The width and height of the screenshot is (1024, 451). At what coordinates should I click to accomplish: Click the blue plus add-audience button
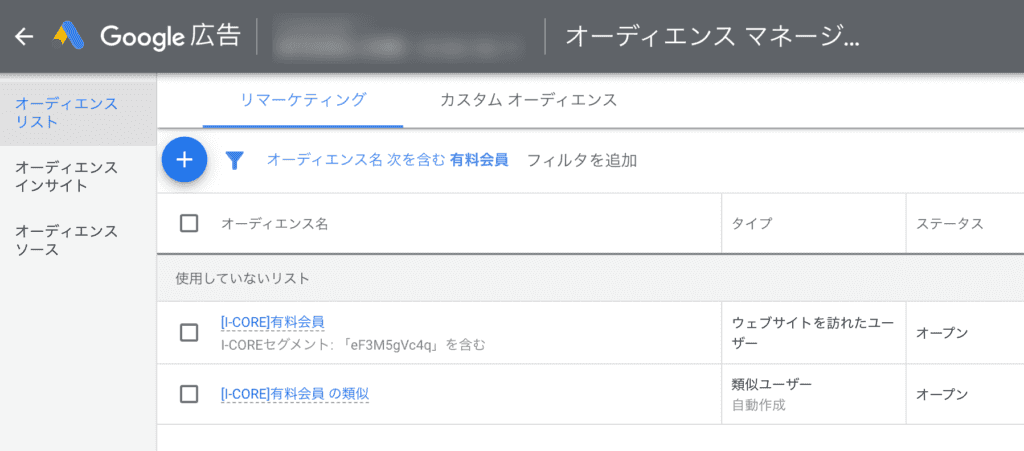pos(184,160)
